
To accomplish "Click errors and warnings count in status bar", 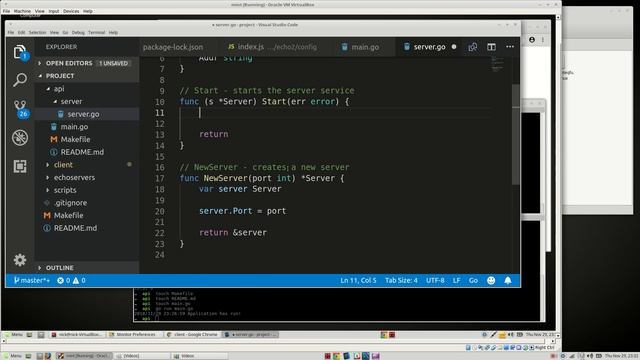I will [71, 280].
